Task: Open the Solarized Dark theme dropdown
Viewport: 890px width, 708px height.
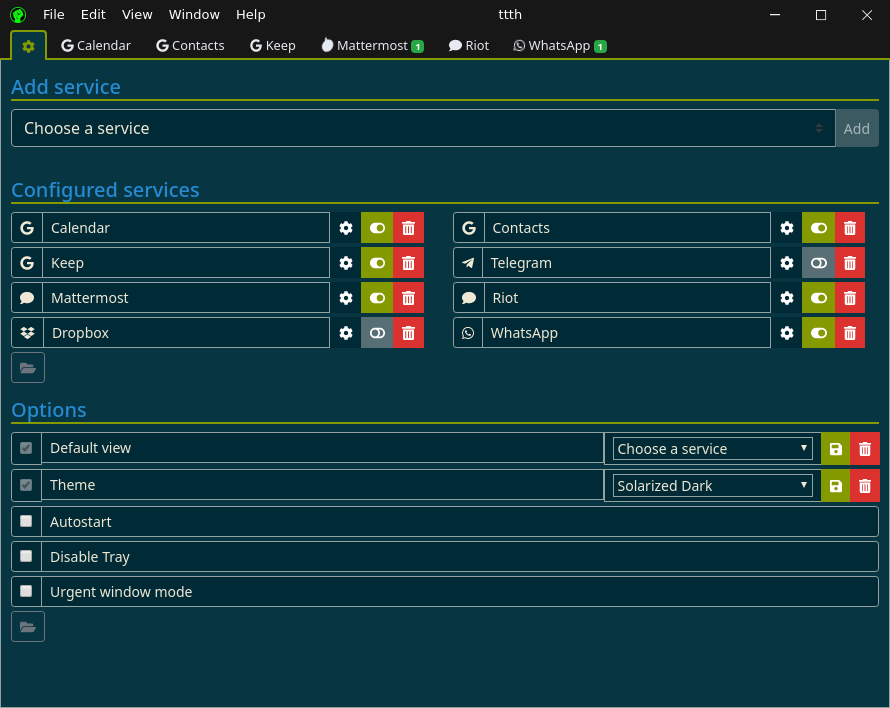Action: [712, 485]
